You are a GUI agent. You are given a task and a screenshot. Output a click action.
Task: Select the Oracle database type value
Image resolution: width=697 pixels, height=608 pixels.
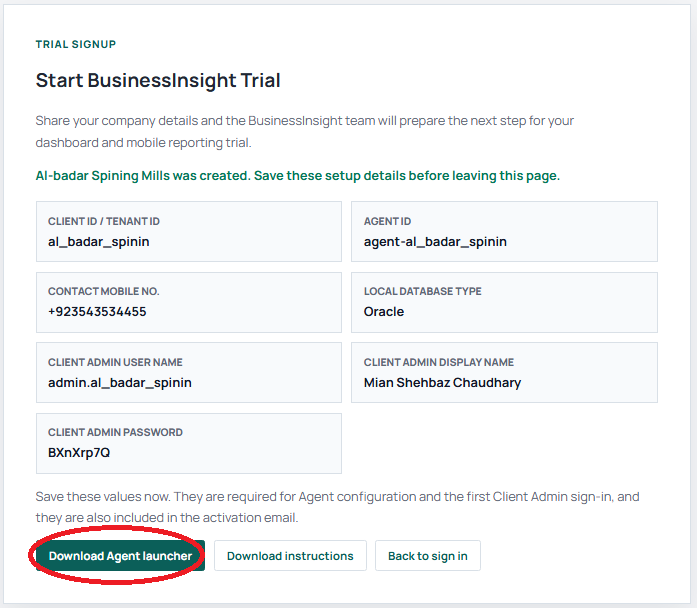coord(384,312)
